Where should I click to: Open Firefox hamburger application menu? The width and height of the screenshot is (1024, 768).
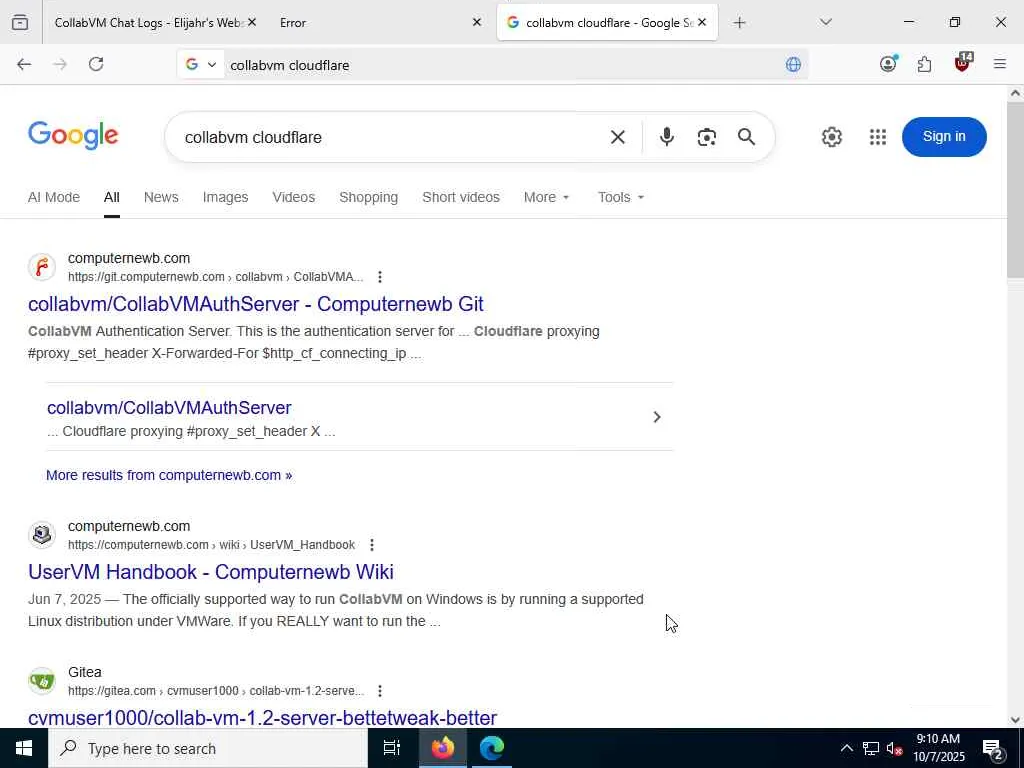click(1000, 64)
